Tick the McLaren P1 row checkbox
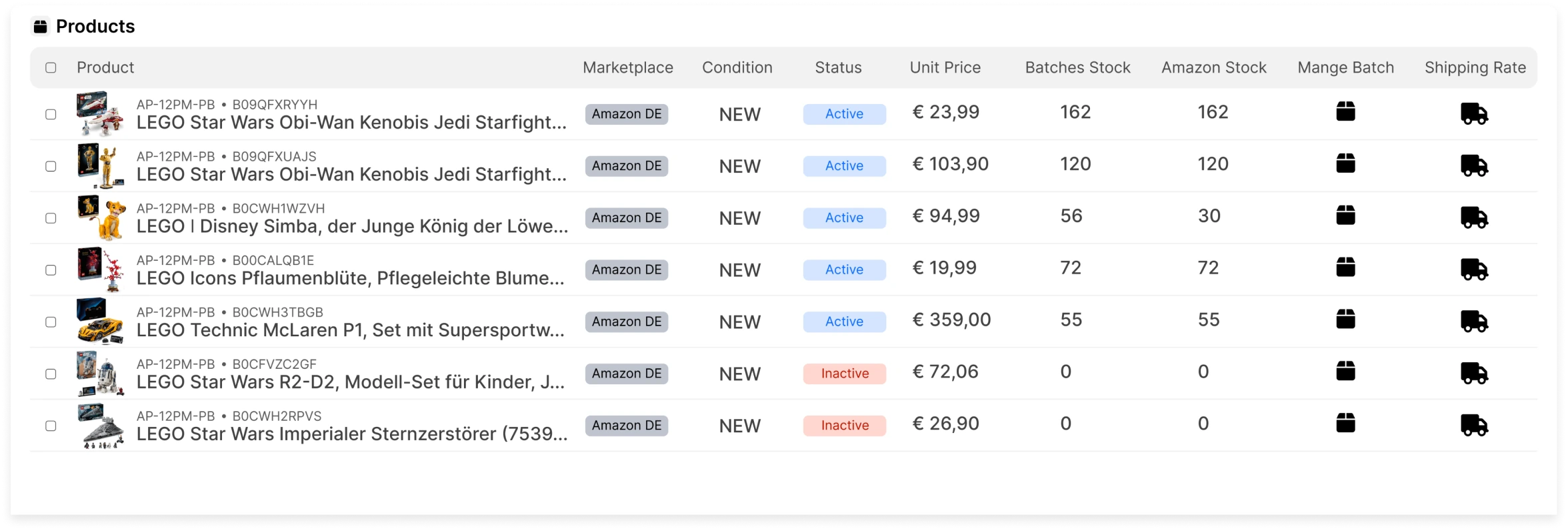The image size is (1568, 531). (x=51, y=322)
